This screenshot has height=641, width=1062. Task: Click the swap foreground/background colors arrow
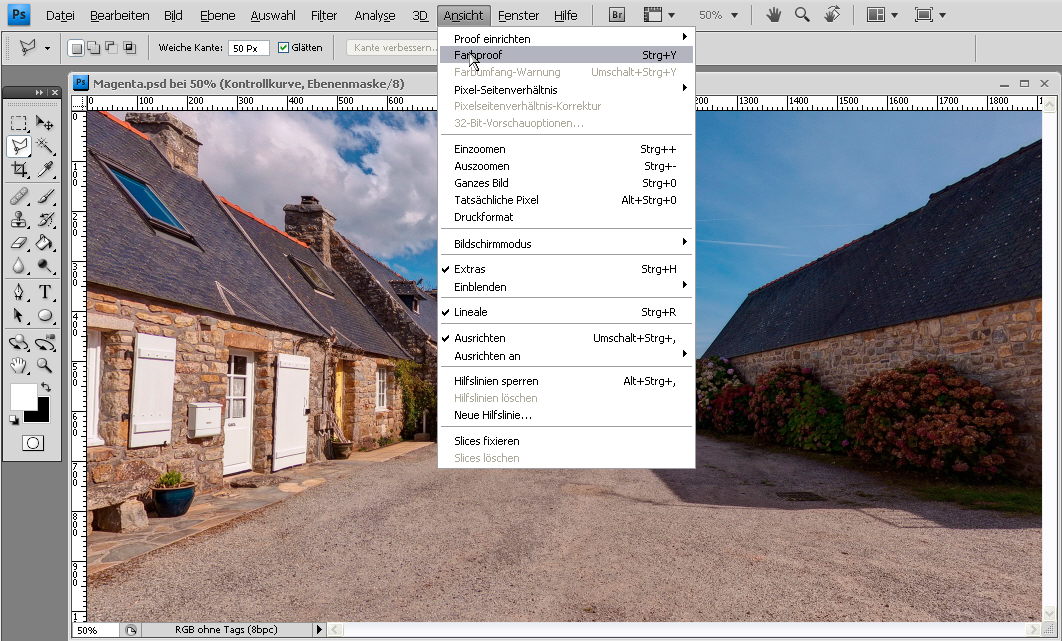pos(44,387)
